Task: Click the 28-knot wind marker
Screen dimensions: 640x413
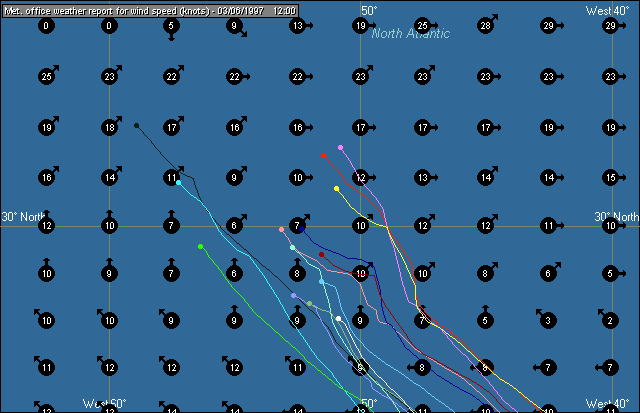Action: click(486, 26)
